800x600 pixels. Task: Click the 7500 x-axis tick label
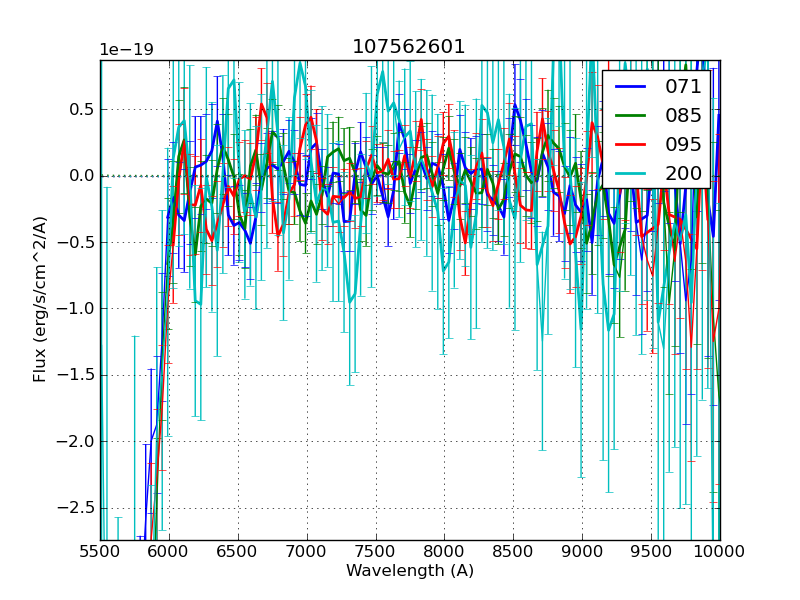point(376,551)
